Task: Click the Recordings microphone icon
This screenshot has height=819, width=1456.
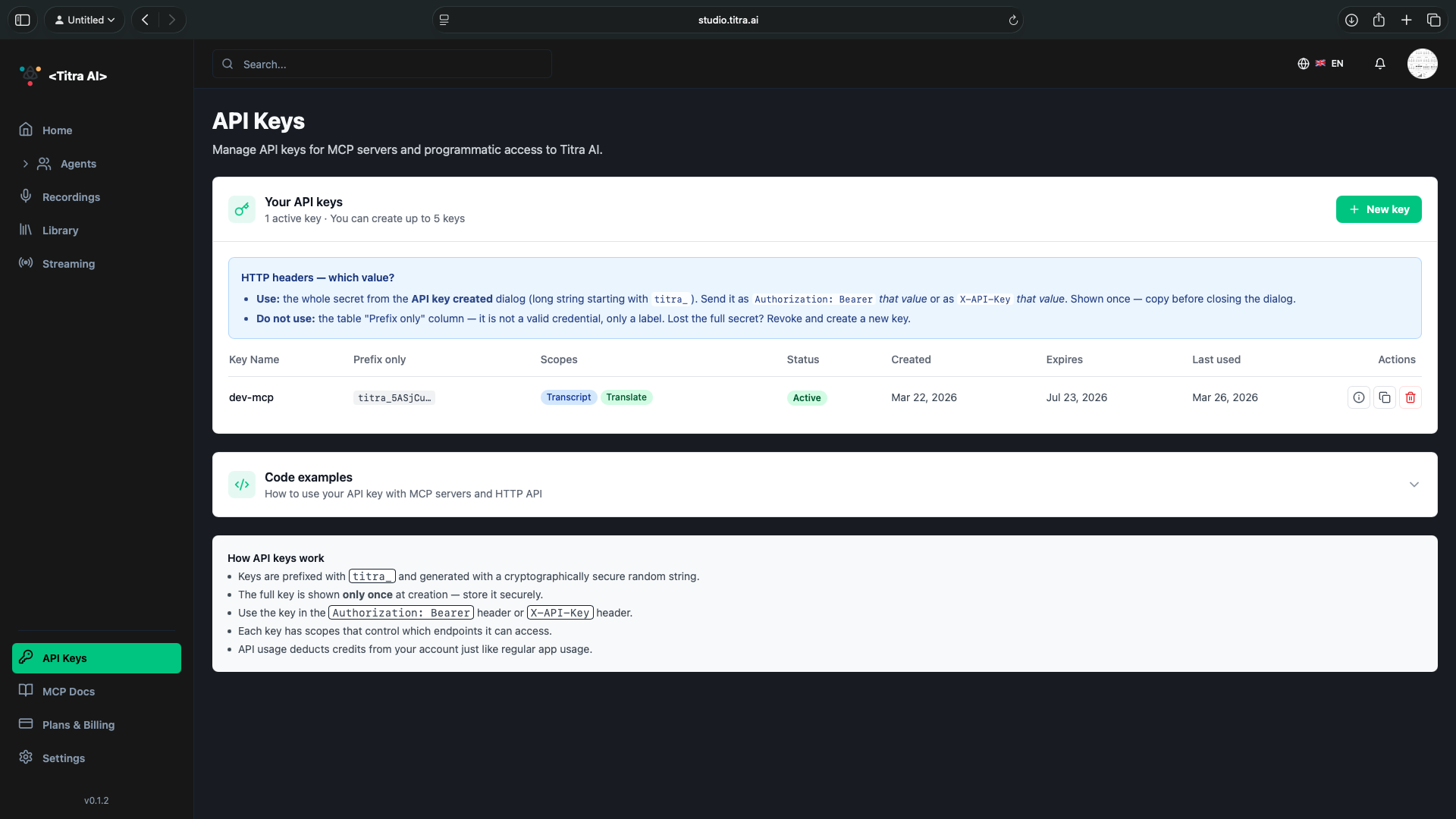Action: [x=26, y=196]
